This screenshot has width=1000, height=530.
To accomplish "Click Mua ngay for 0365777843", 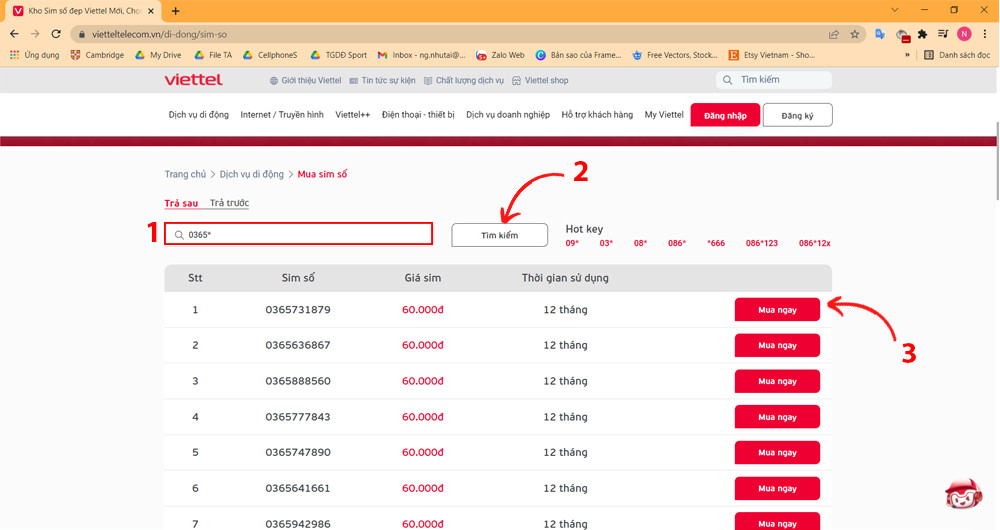I will pyautogui.click(x=777, y=416).
